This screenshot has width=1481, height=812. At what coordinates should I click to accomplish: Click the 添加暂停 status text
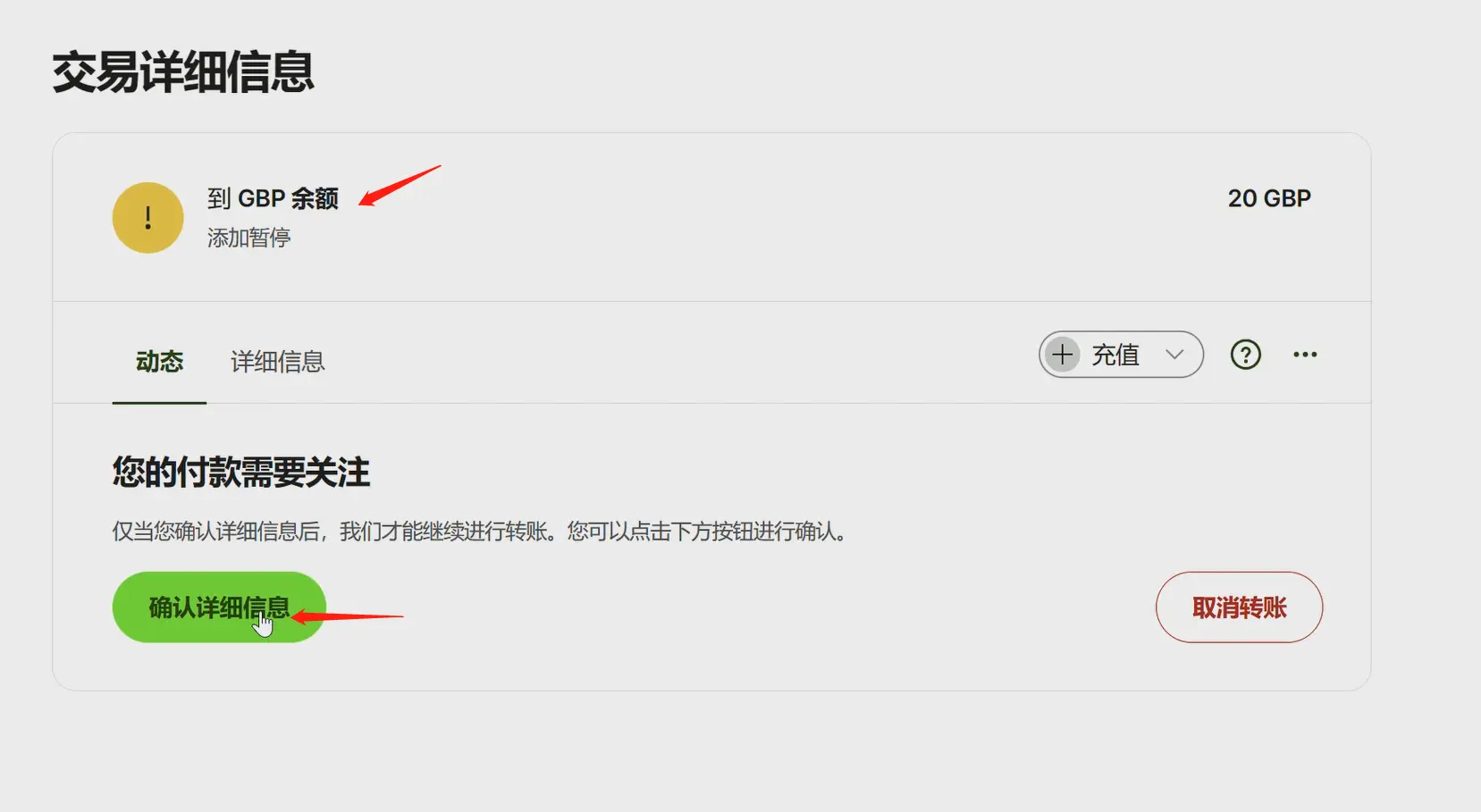pos(249,238)
